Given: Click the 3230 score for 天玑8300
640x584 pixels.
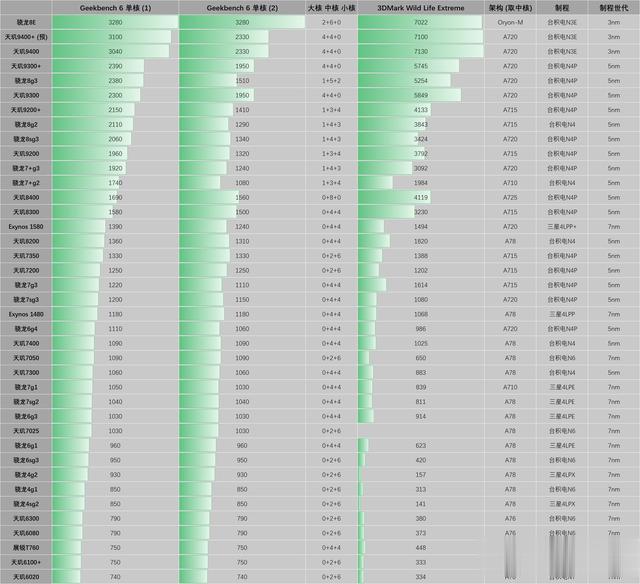Looking at the screenshot, I should pos(421,212).
